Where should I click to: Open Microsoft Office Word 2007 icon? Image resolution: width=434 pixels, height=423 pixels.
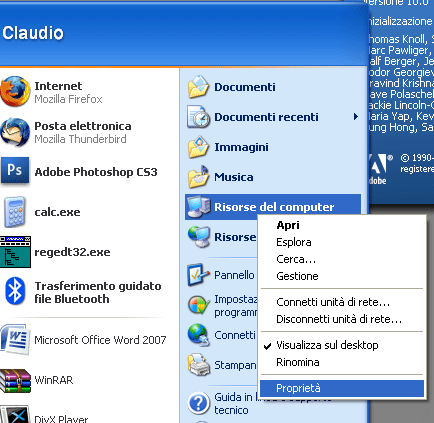pyautogui.click(x=15, y=340)
